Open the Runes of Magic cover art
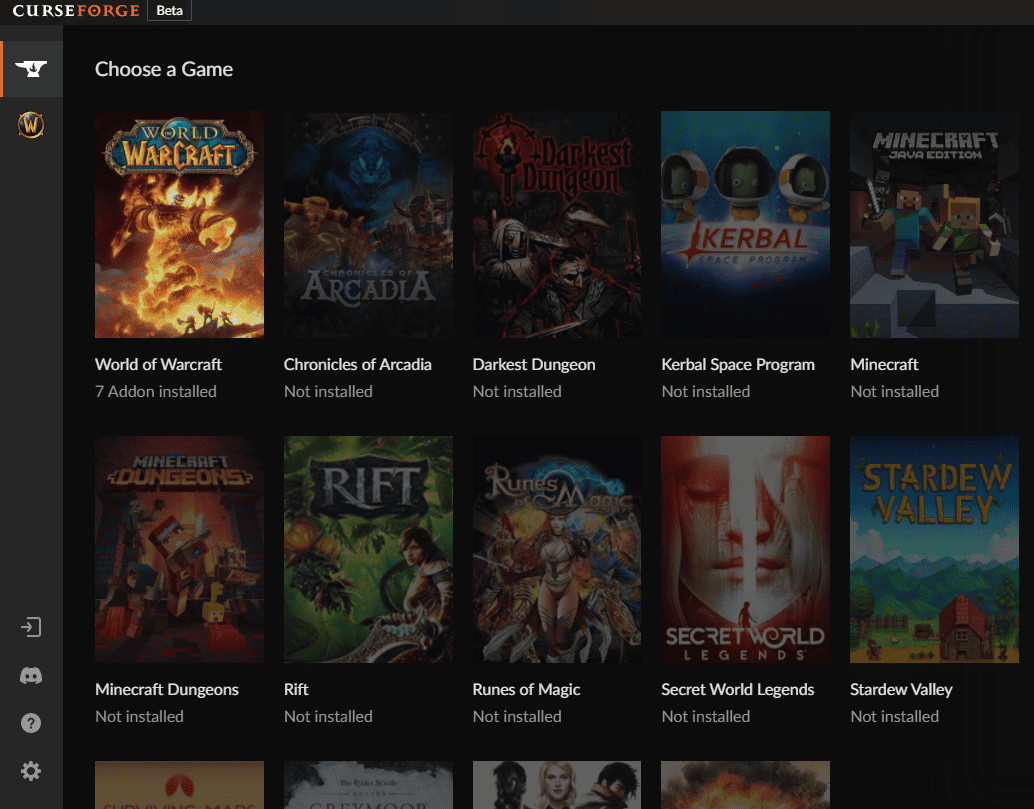This screenshot has width=1034, height=809. coord(557,549)
